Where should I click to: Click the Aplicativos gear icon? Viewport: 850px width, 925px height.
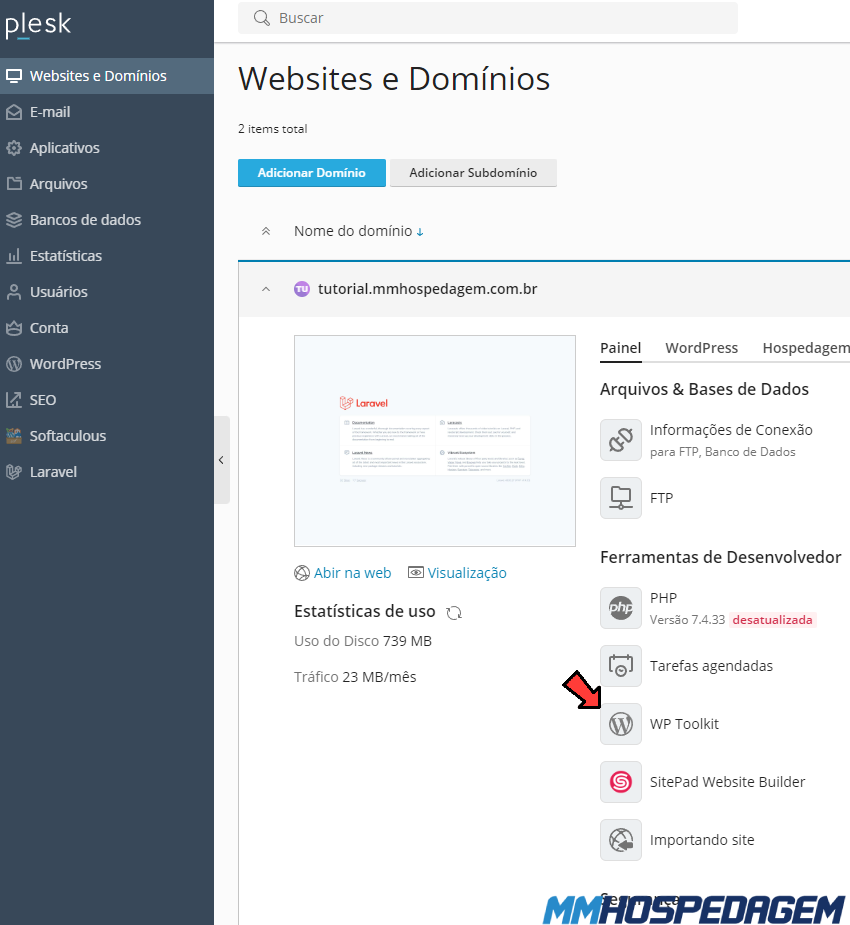(14, 148)
